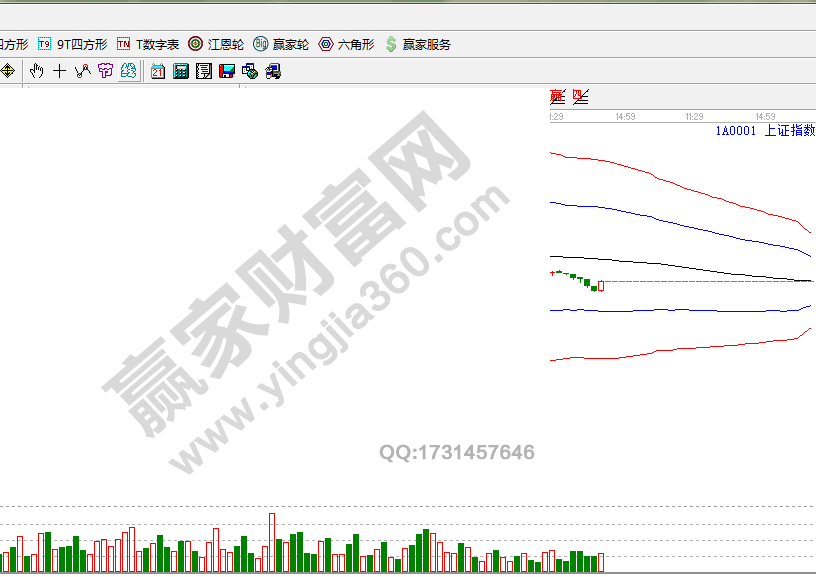Open the calendar date icon
Screen dimensions: 816x577
(158, 71)
